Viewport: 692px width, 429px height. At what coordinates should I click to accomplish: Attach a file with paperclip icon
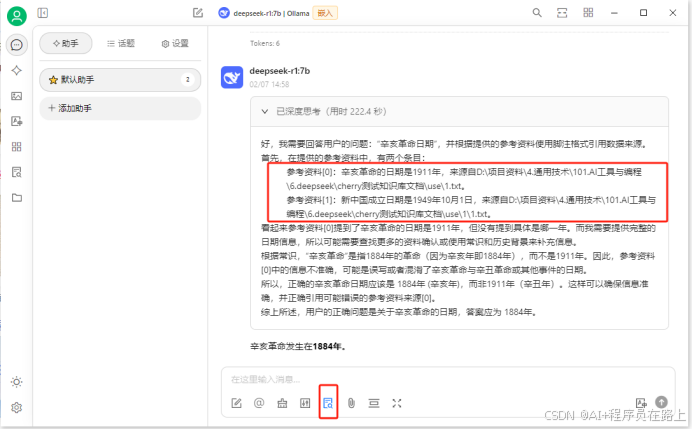click(x=351, y=403)
